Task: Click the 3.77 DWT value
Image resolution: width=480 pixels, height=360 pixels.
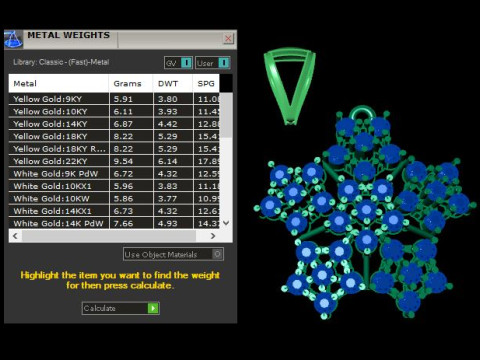Action: coord(167,199)
